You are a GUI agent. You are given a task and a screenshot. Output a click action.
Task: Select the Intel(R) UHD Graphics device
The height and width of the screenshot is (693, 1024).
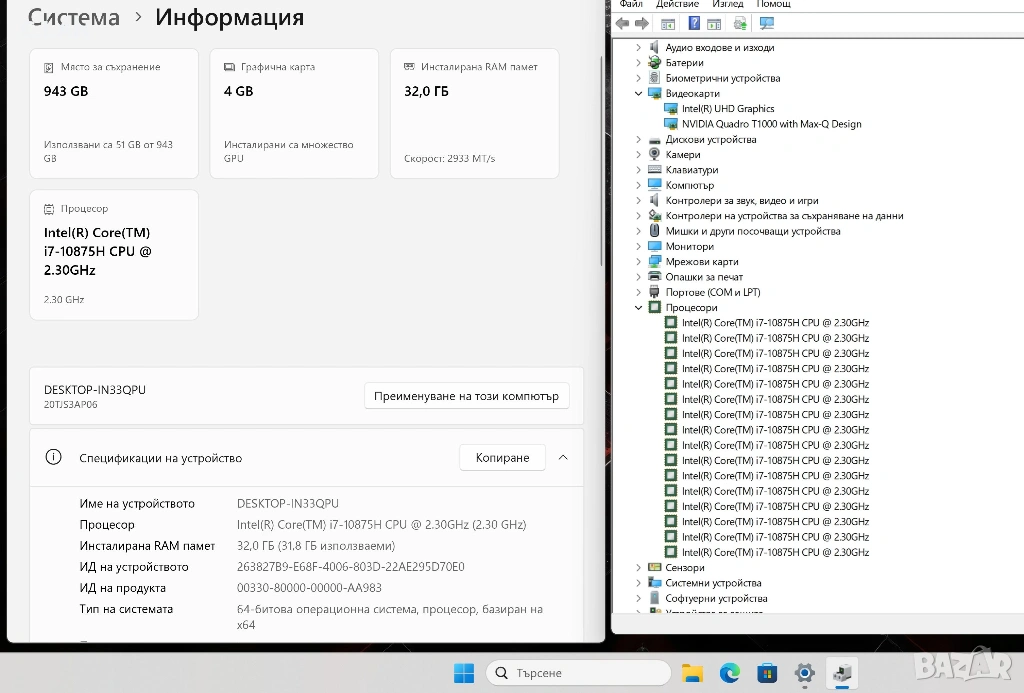[728, 109]
